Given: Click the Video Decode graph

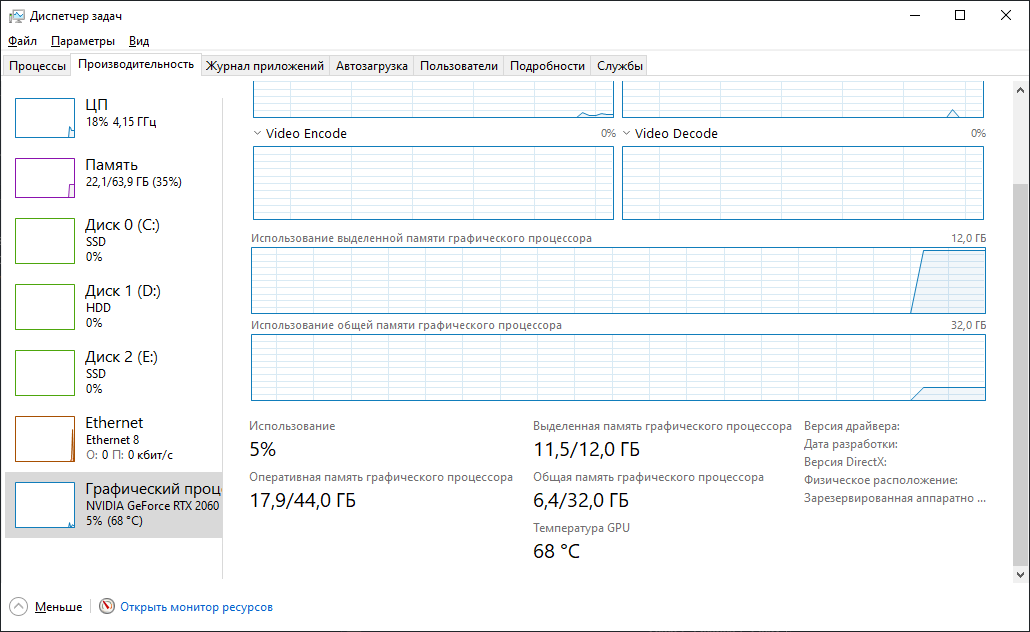Looking at the screenshot, I should 803,183.
